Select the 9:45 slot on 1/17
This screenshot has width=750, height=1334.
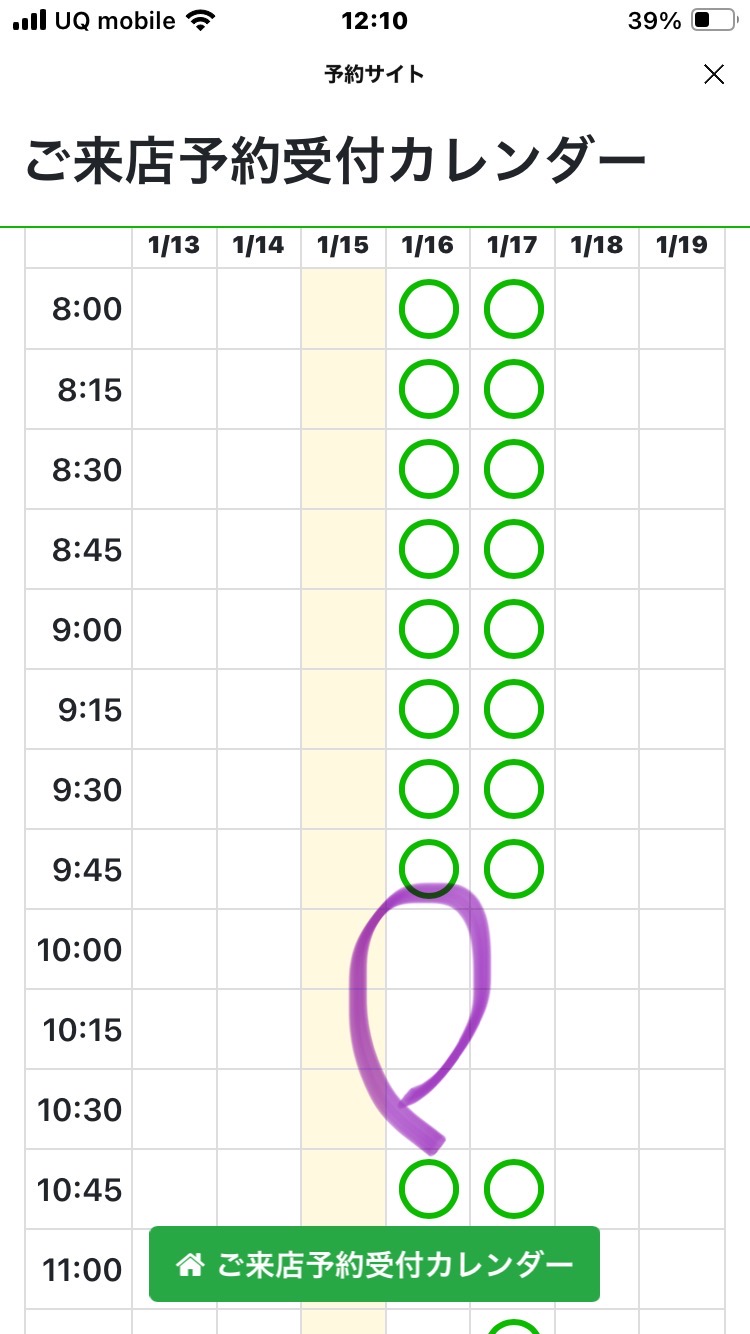[514, 869]
